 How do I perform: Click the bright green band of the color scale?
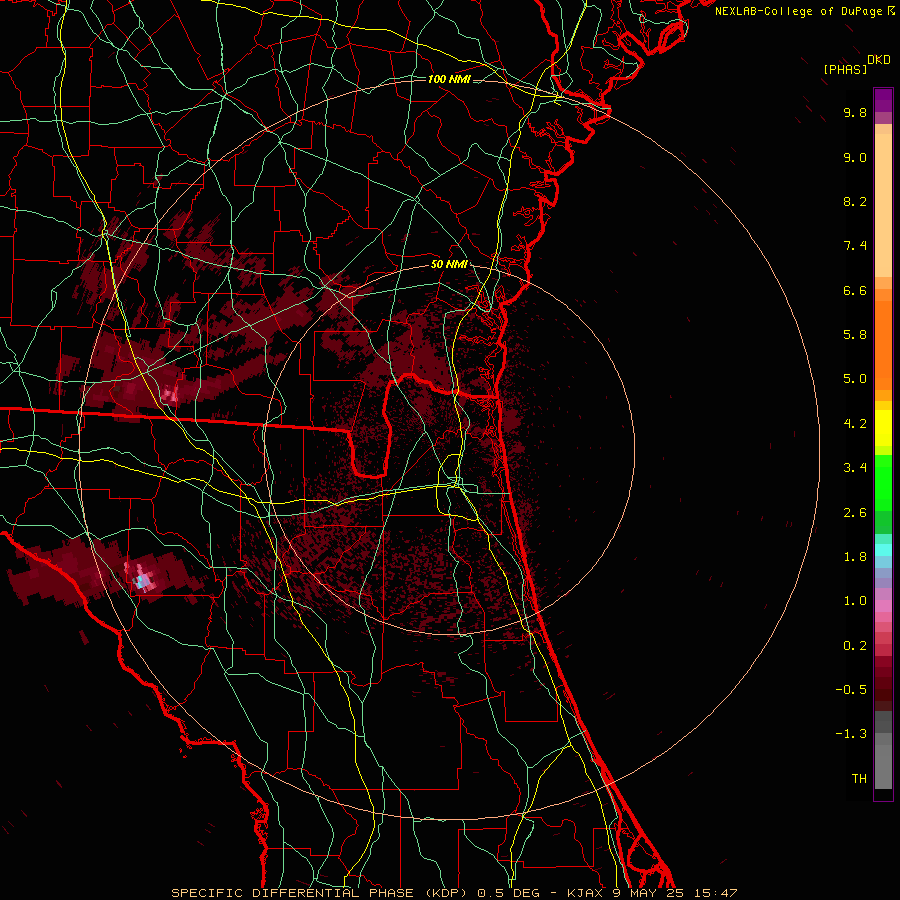tap(883, 482)
